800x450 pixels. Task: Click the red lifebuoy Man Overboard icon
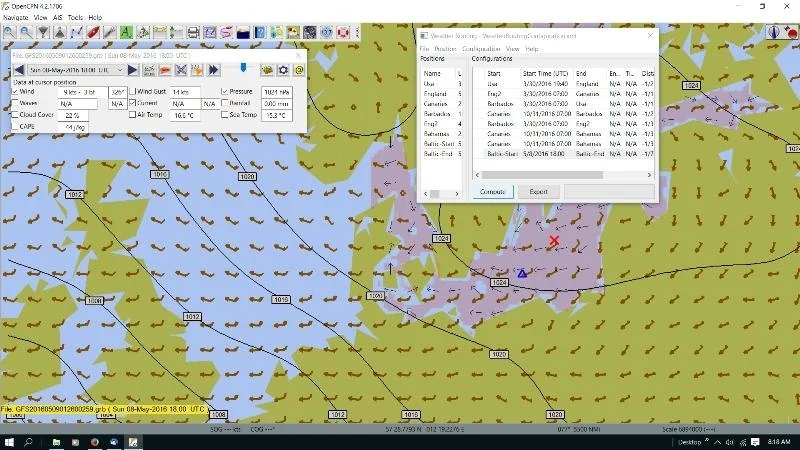pos(343,33)
